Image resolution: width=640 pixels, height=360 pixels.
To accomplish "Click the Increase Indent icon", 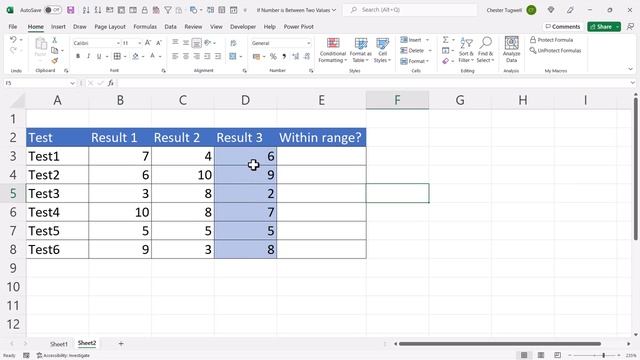I will [x=218, y=56].
